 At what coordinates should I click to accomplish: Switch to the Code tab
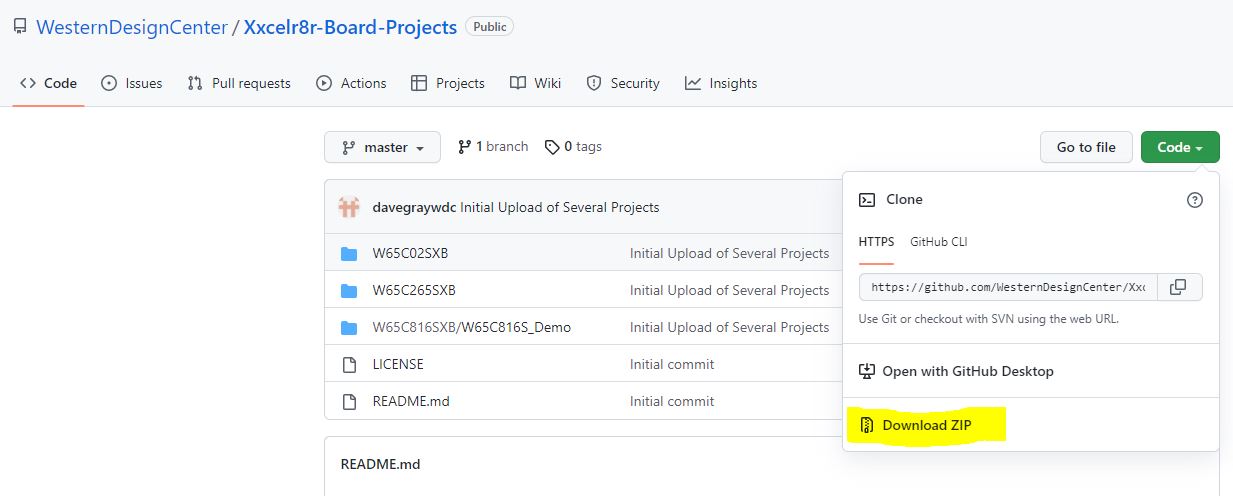[49, 83]
